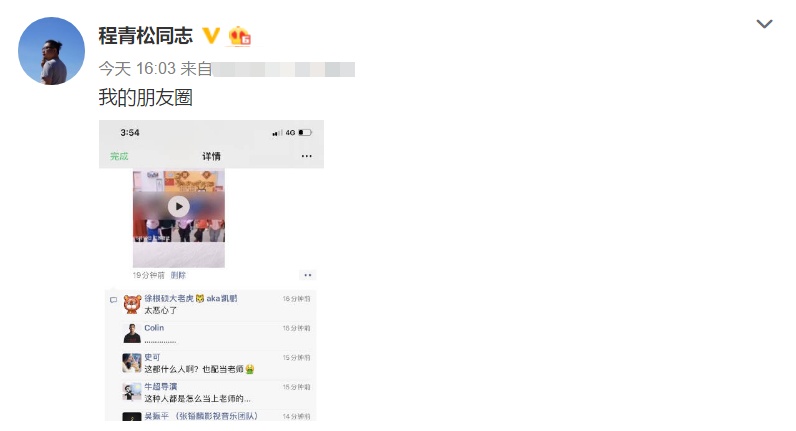This screenshot has width=796, height=431.
Task: Click 史可's avatar image
Action: tap(132, 363)
